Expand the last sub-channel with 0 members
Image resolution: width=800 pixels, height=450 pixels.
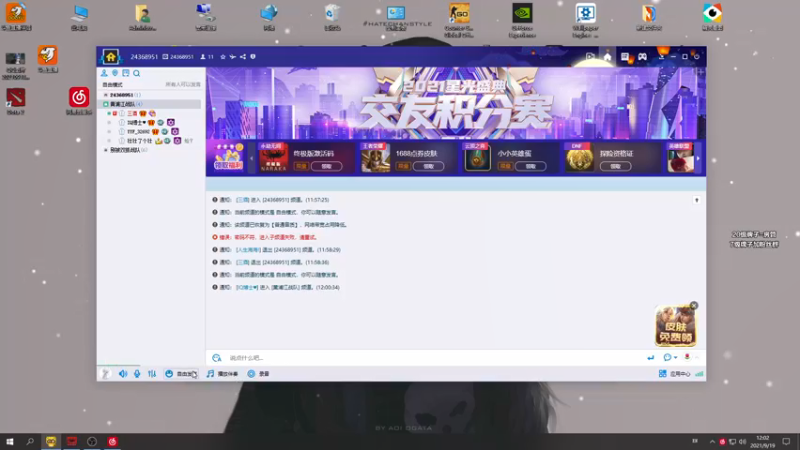(x=106, y=150)
